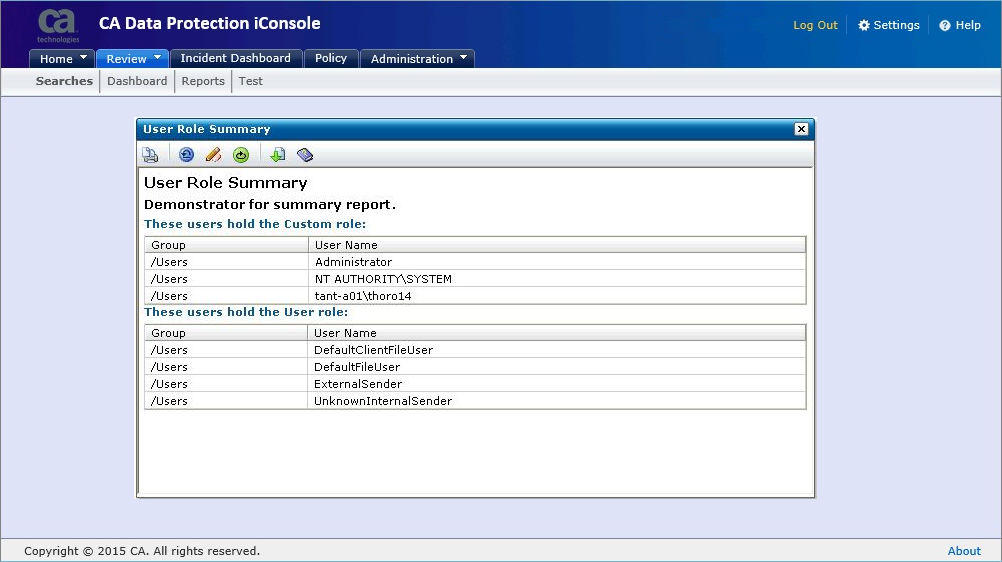Click User Name header in User role table

click(x=557, y=333)
